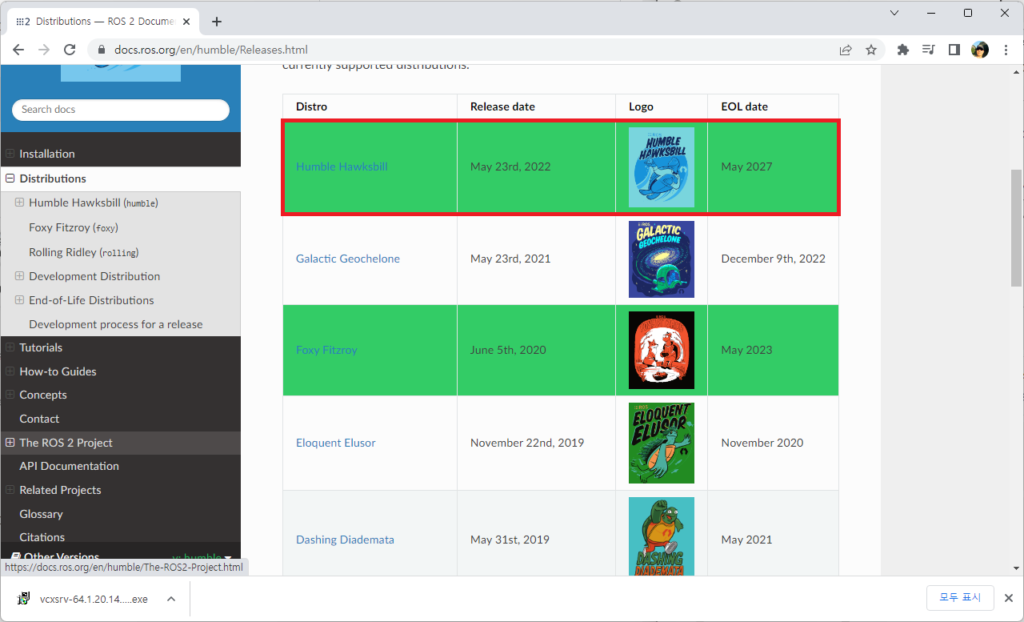Screen dimensions: 1024x622
Task: Expand The ROS 2 Project section
Action: coord(10,442)
